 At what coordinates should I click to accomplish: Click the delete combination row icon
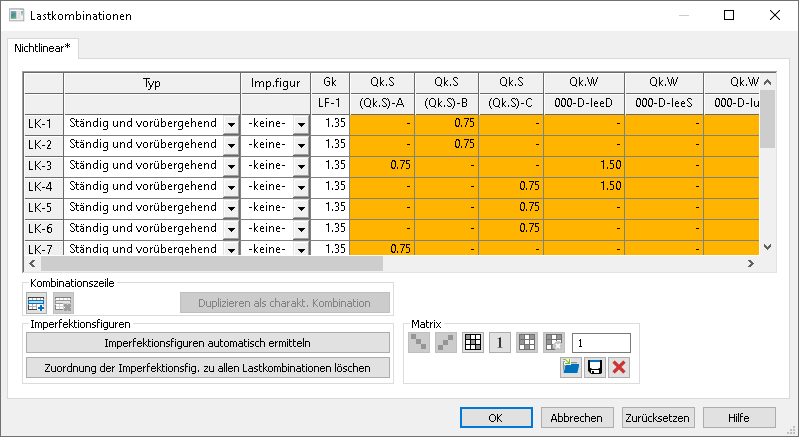(x=62, y=303)
